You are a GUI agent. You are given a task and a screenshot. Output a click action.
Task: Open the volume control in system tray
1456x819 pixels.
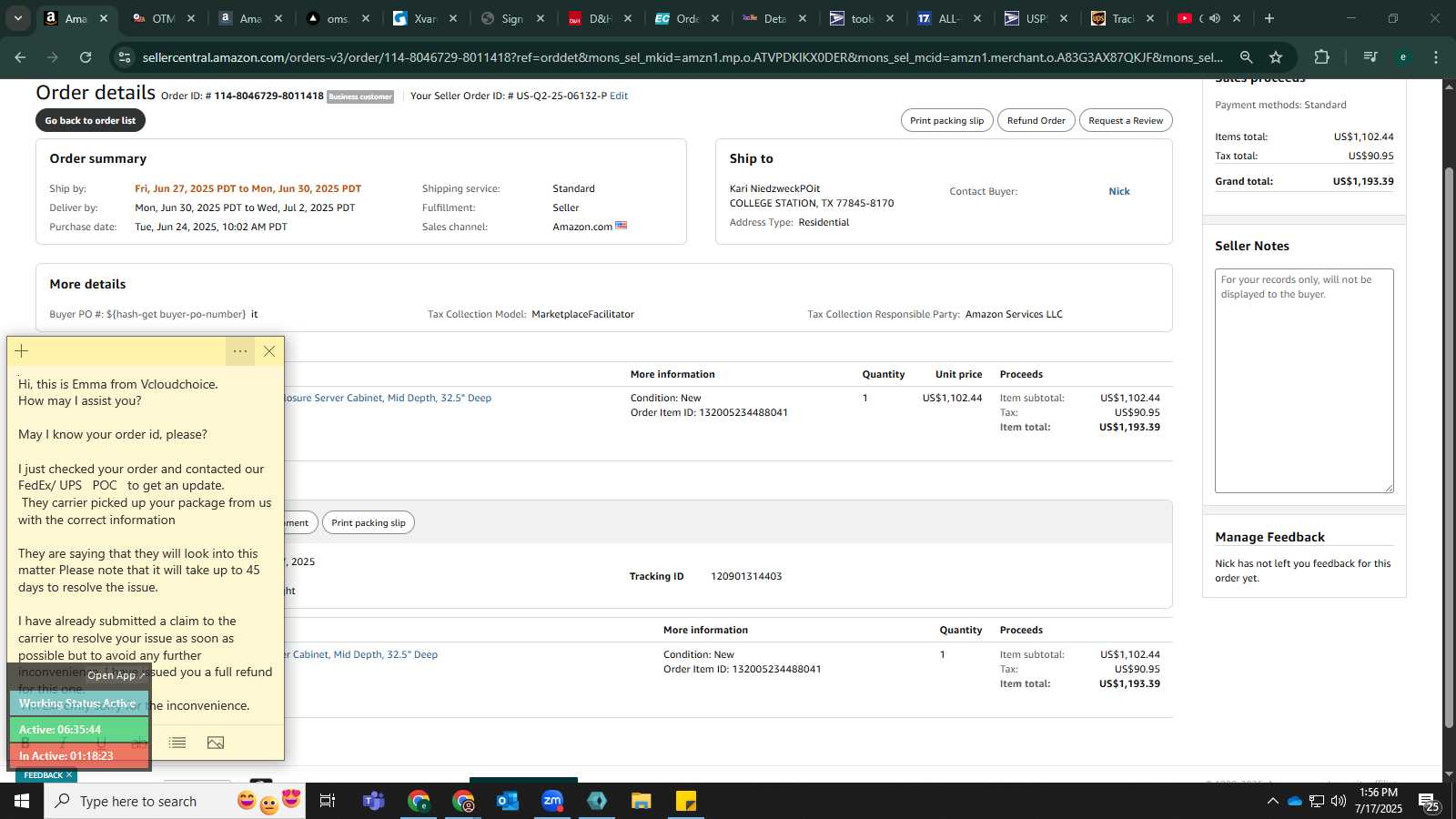pos(1339,801)
